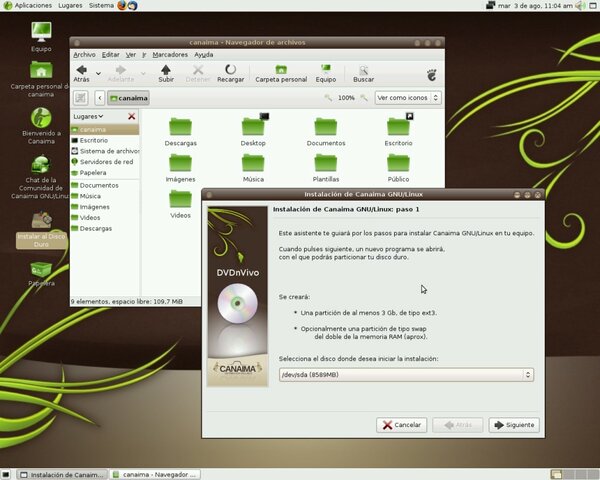Click the path bar left scroll arrow
This screenshot has height=480, width=600.
point(99,98)
